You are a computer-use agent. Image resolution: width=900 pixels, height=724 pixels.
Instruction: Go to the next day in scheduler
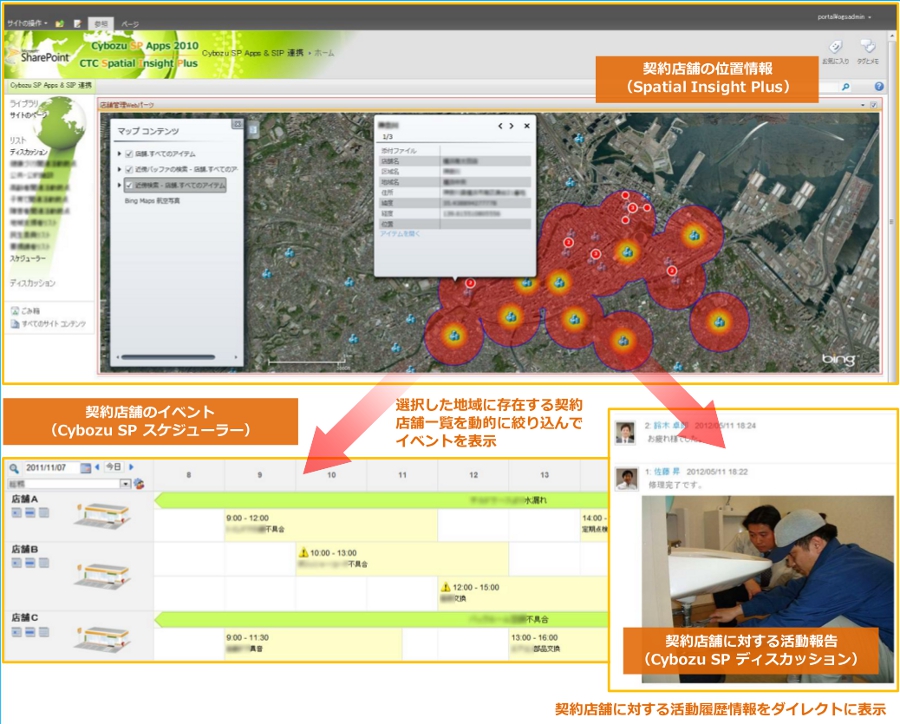point(131,467)
